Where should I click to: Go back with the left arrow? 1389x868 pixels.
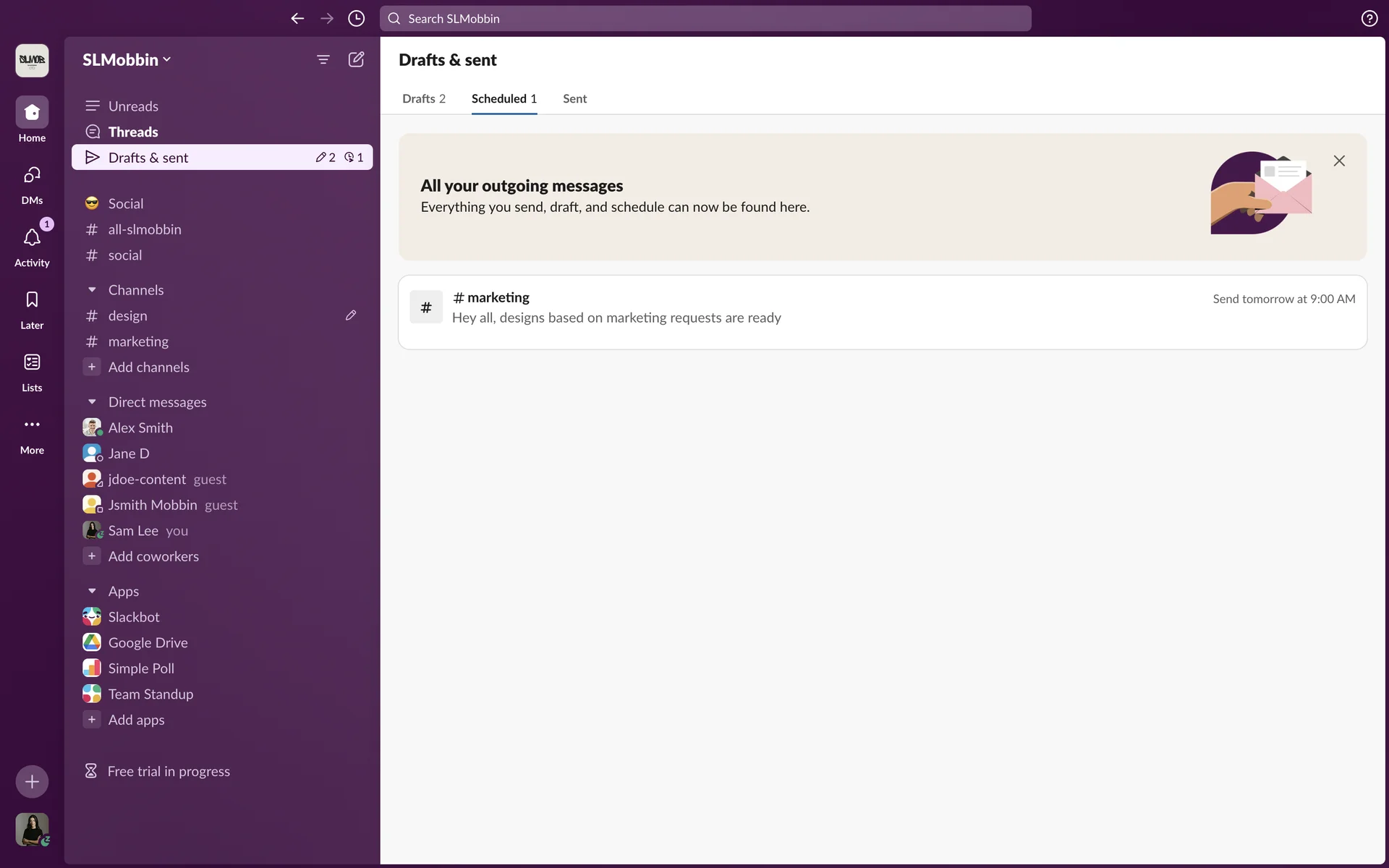[x=297, y=19]
